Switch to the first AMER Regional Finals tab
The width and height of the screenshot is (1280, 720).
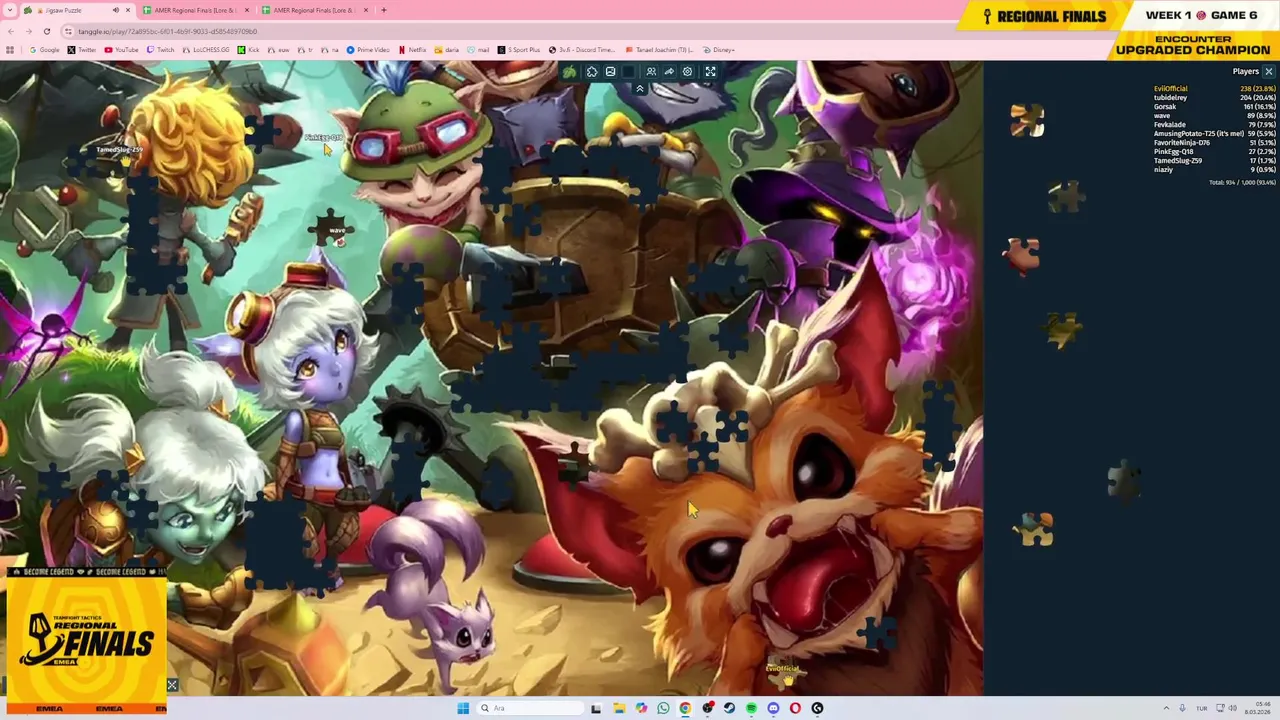pos(195,10)
